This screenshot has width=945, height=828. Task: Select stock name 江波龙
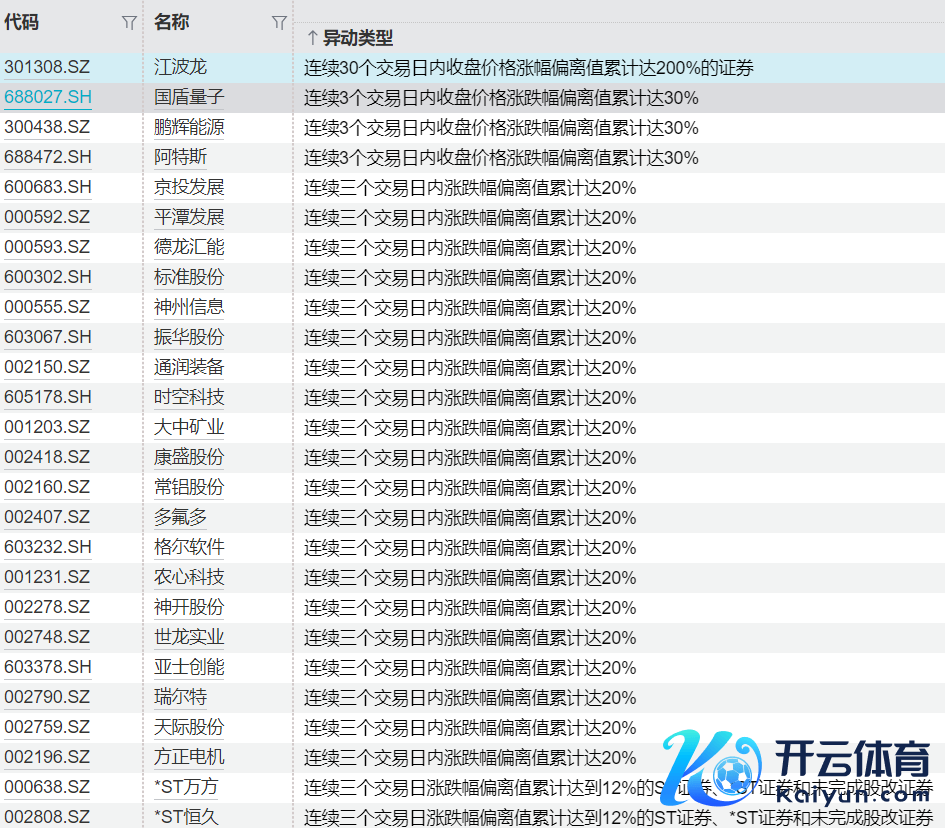[x=181, y=67]
